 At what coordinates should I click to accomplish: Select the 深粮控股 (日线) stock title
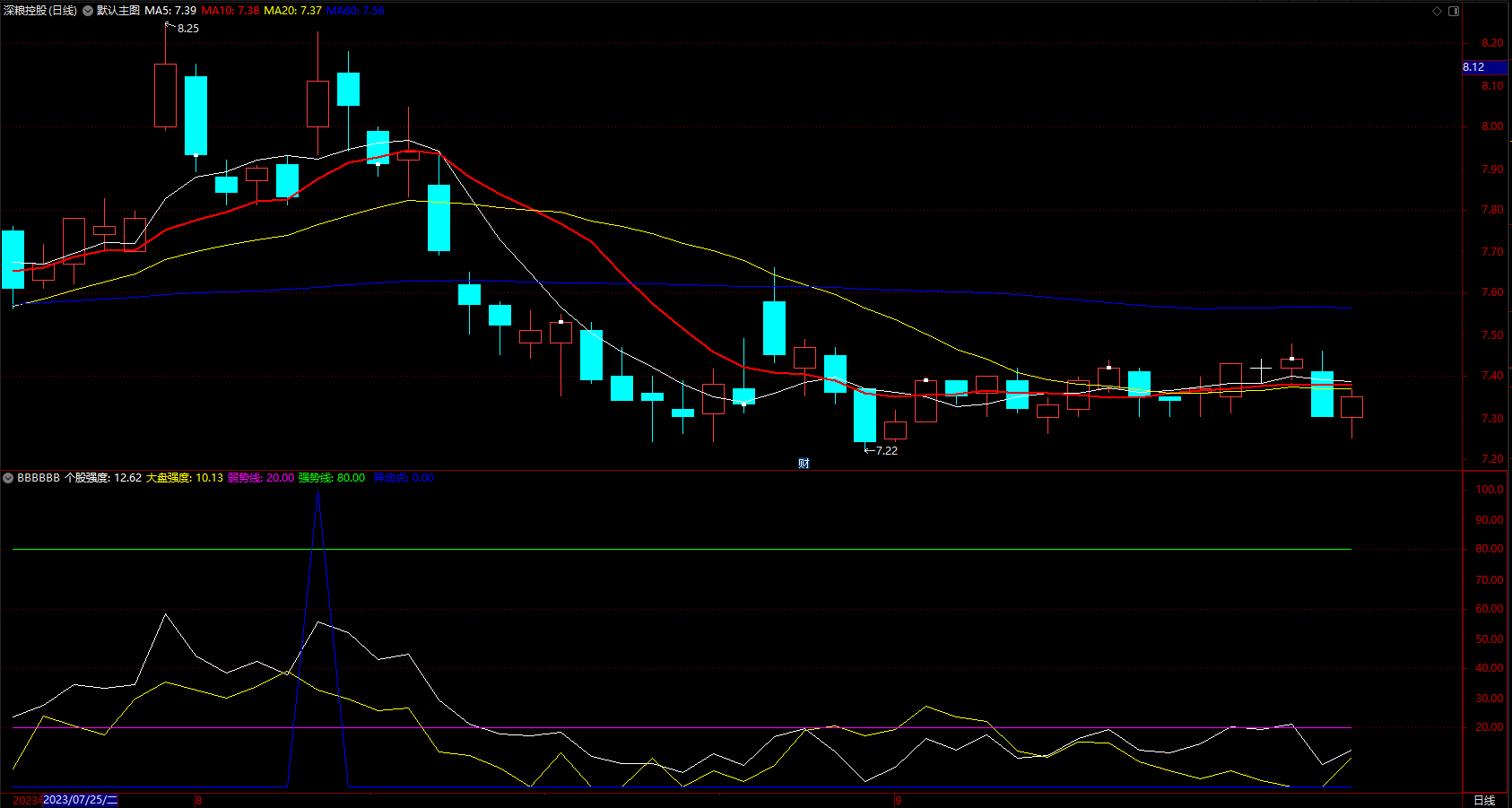pyautogui.click(x=39, y=11)
